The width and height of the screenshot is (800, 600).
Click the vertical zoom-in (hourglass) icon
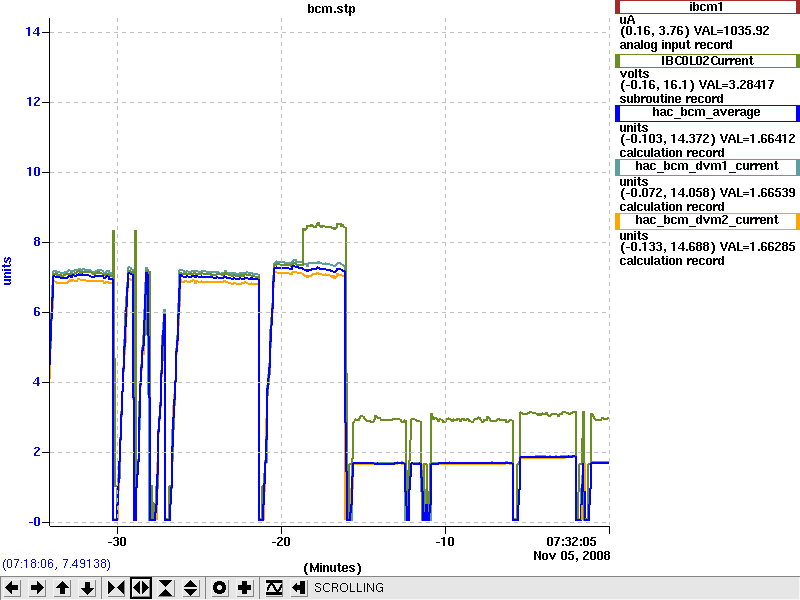click(166, 588)
